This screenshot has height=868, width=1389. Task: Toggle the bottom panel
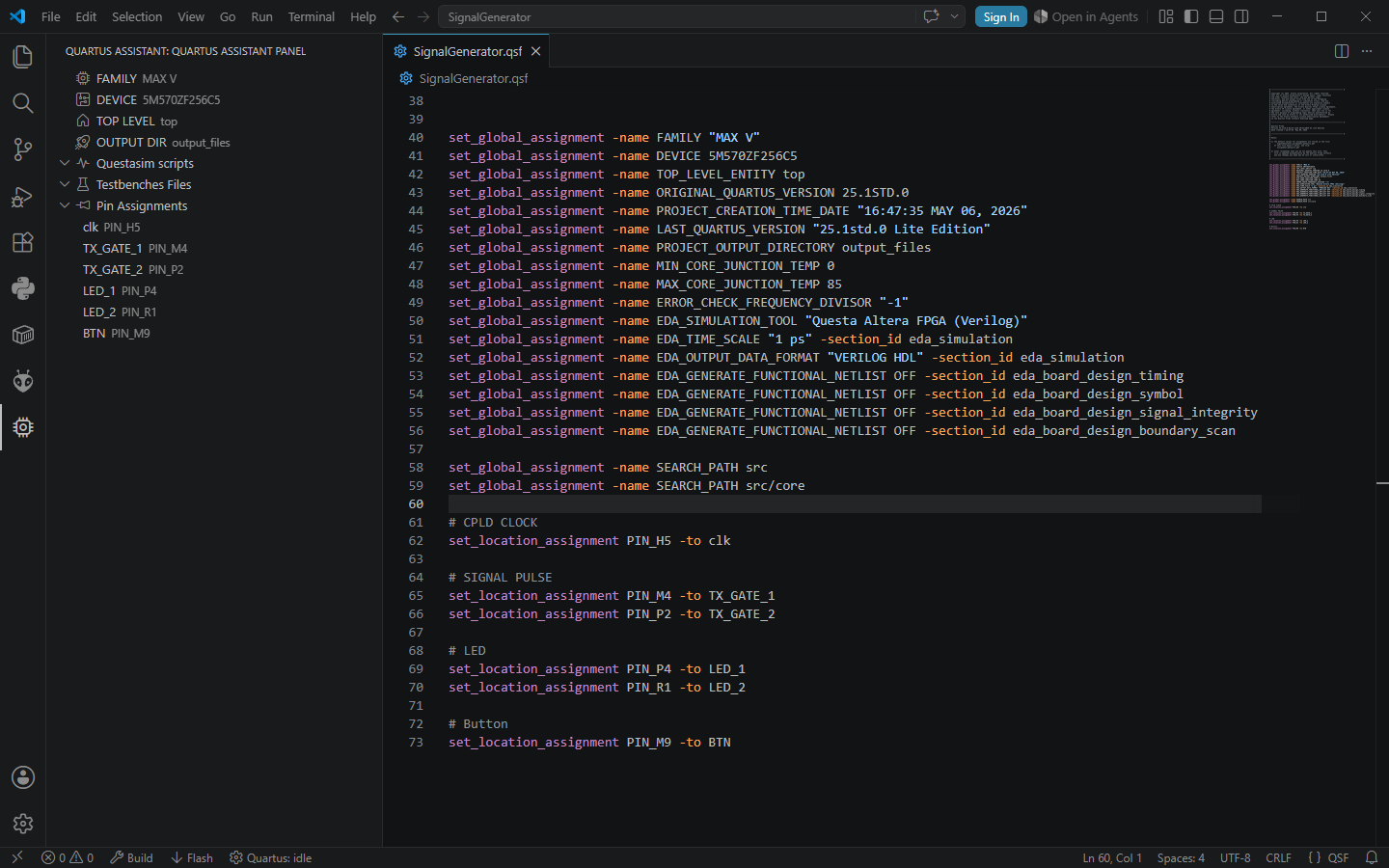coord(1216,16)
